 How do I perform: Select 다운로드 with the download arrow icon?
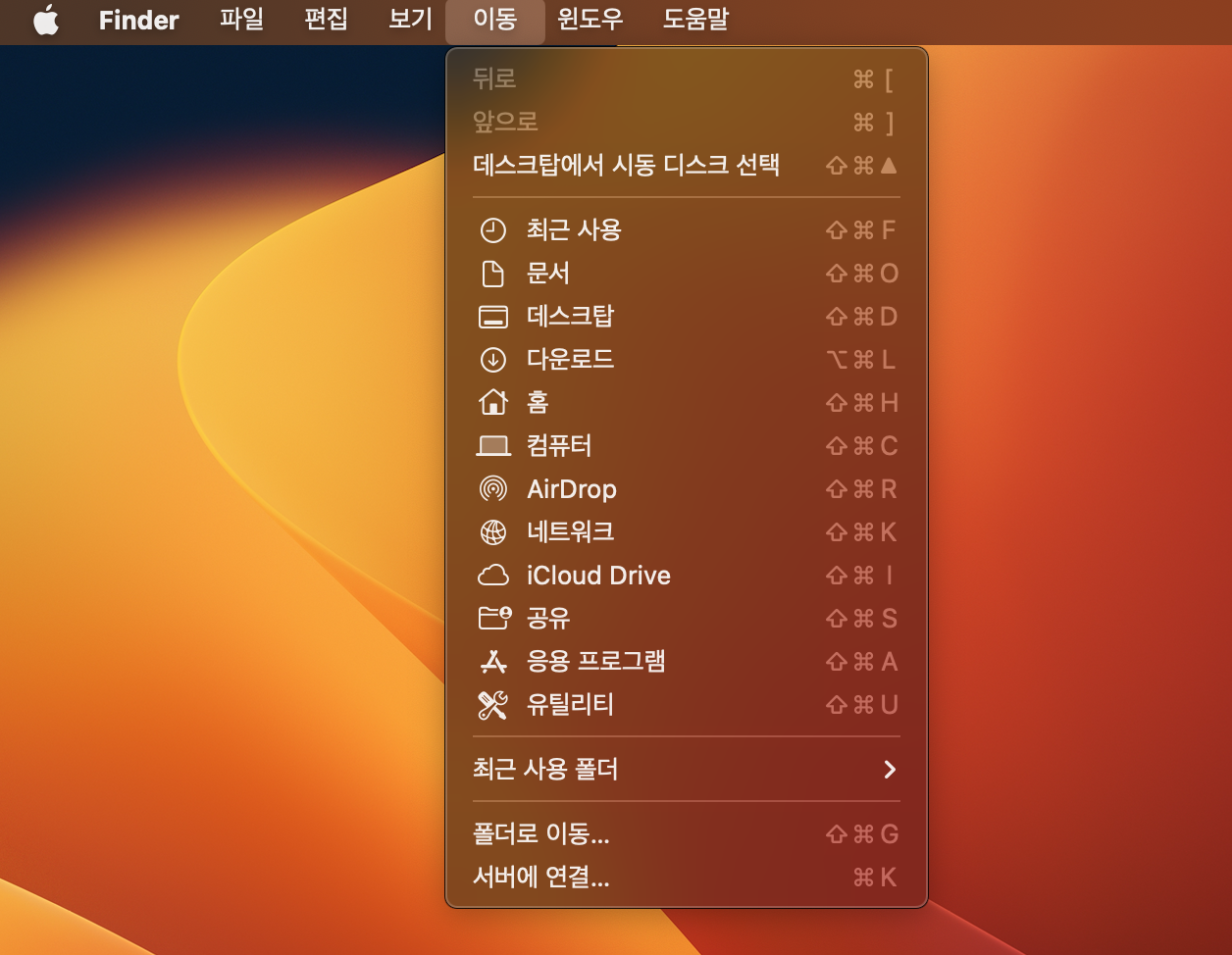tap(569, 360)
